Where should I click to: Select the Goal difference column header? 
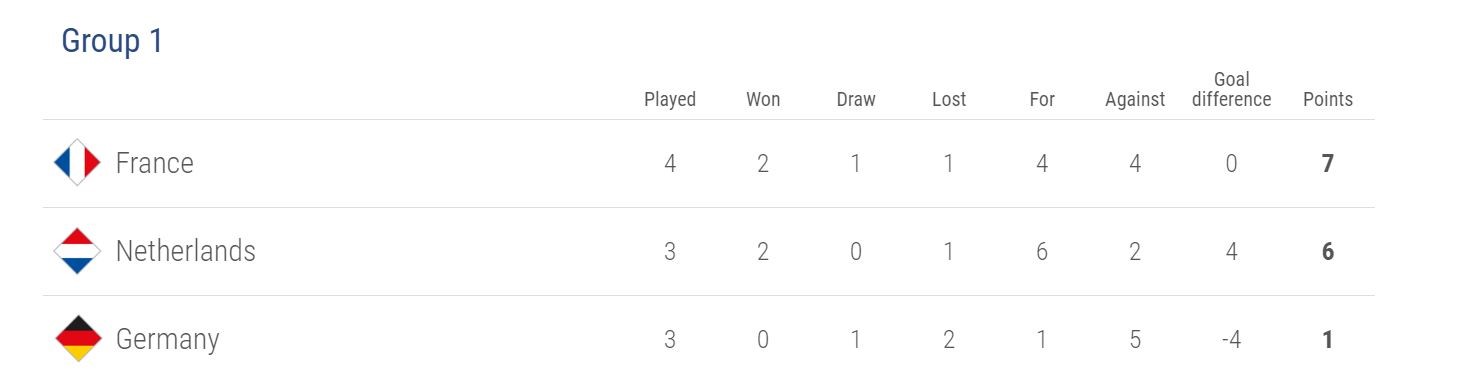coord(1231,90)
